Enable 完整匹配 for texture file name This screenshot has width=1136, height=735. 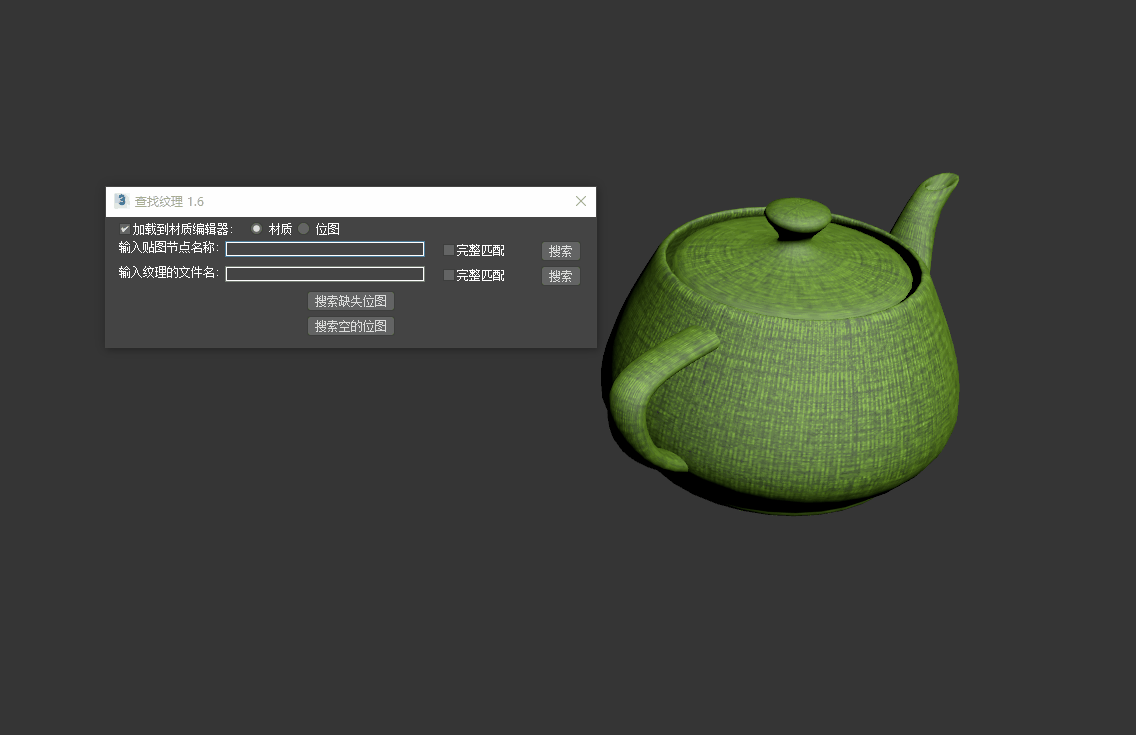coord(448,275)
